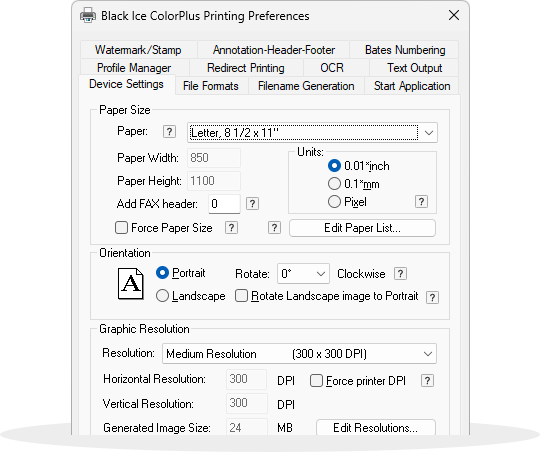
Task: Click the Vertical Resolution field
Action: [247, 403]
